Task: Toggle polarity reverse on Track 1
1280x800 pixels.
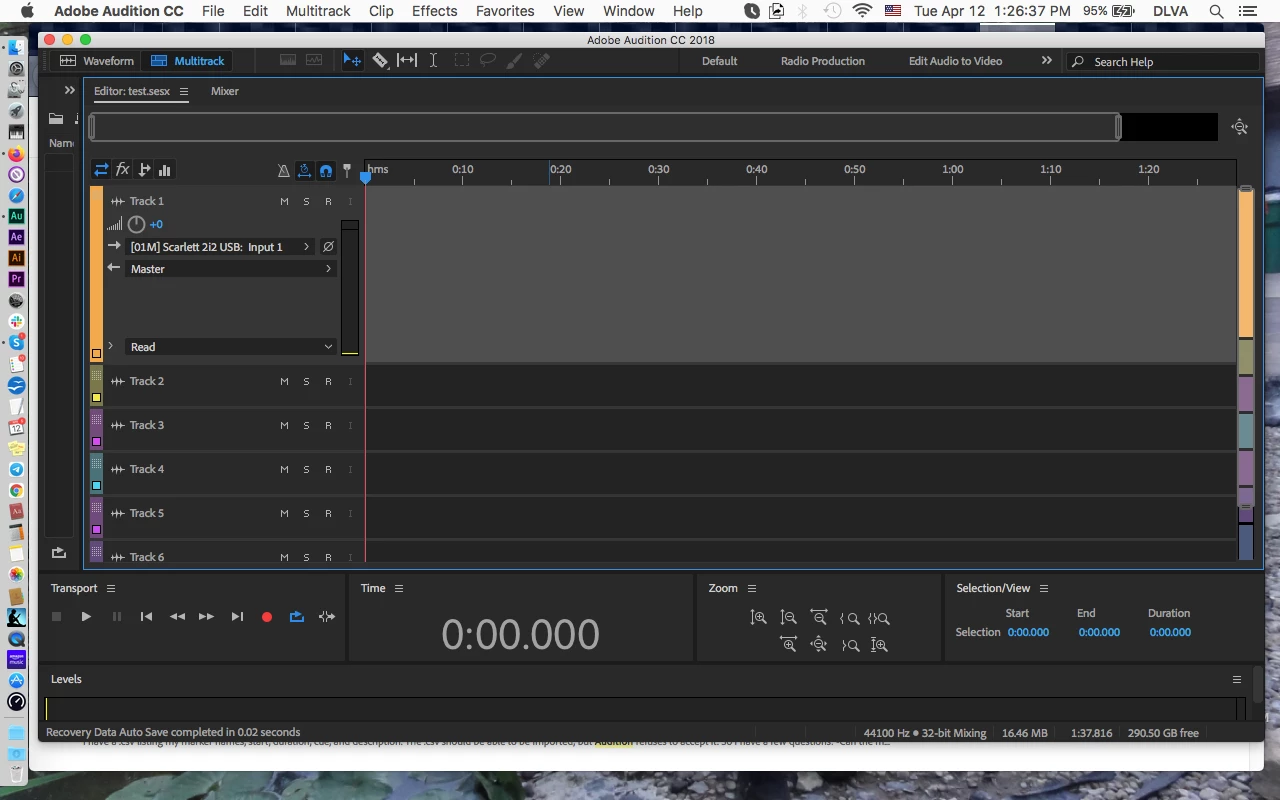Action: tap(328, 247)
